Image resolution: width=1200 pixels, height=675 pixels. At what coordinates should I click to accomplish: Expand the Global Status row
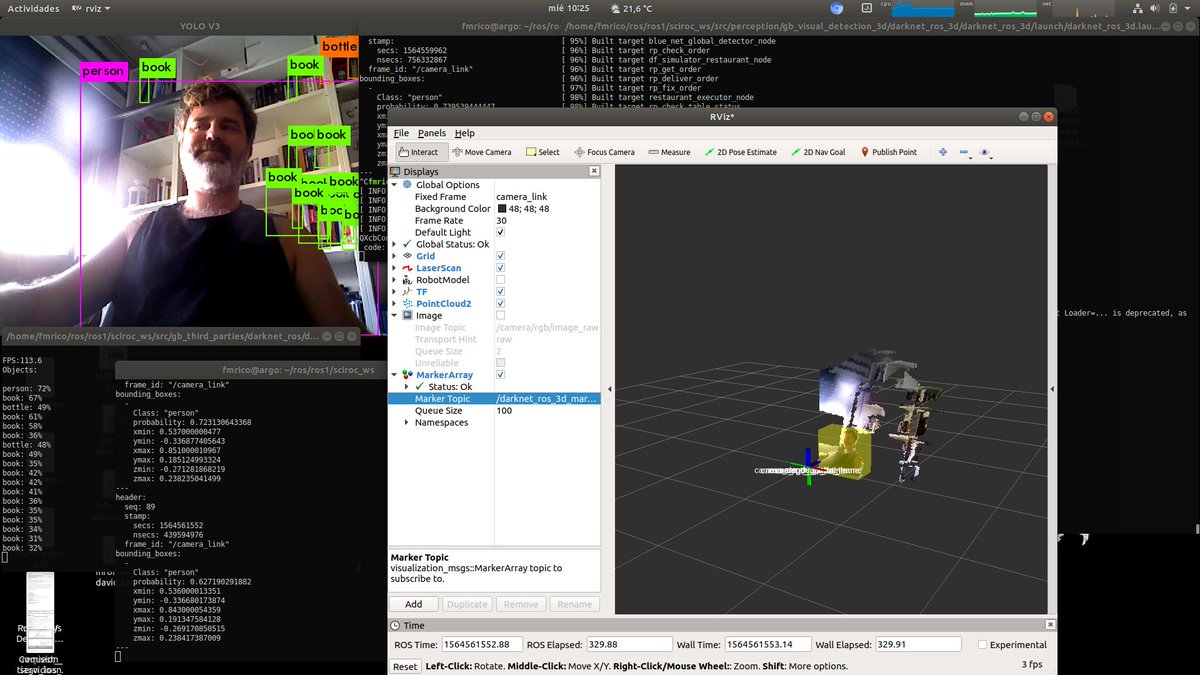click(394, 244)
